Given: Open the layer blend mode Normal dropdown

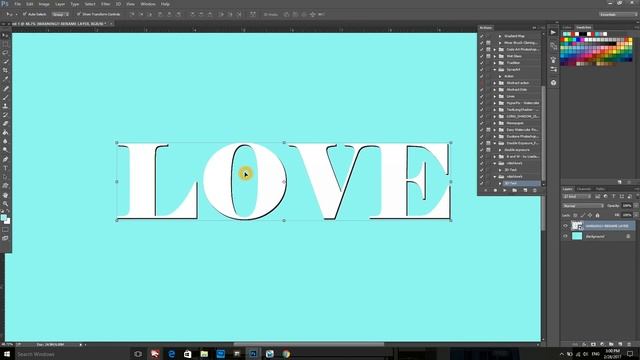Looking at the screenshot, I should coord(583,206).
